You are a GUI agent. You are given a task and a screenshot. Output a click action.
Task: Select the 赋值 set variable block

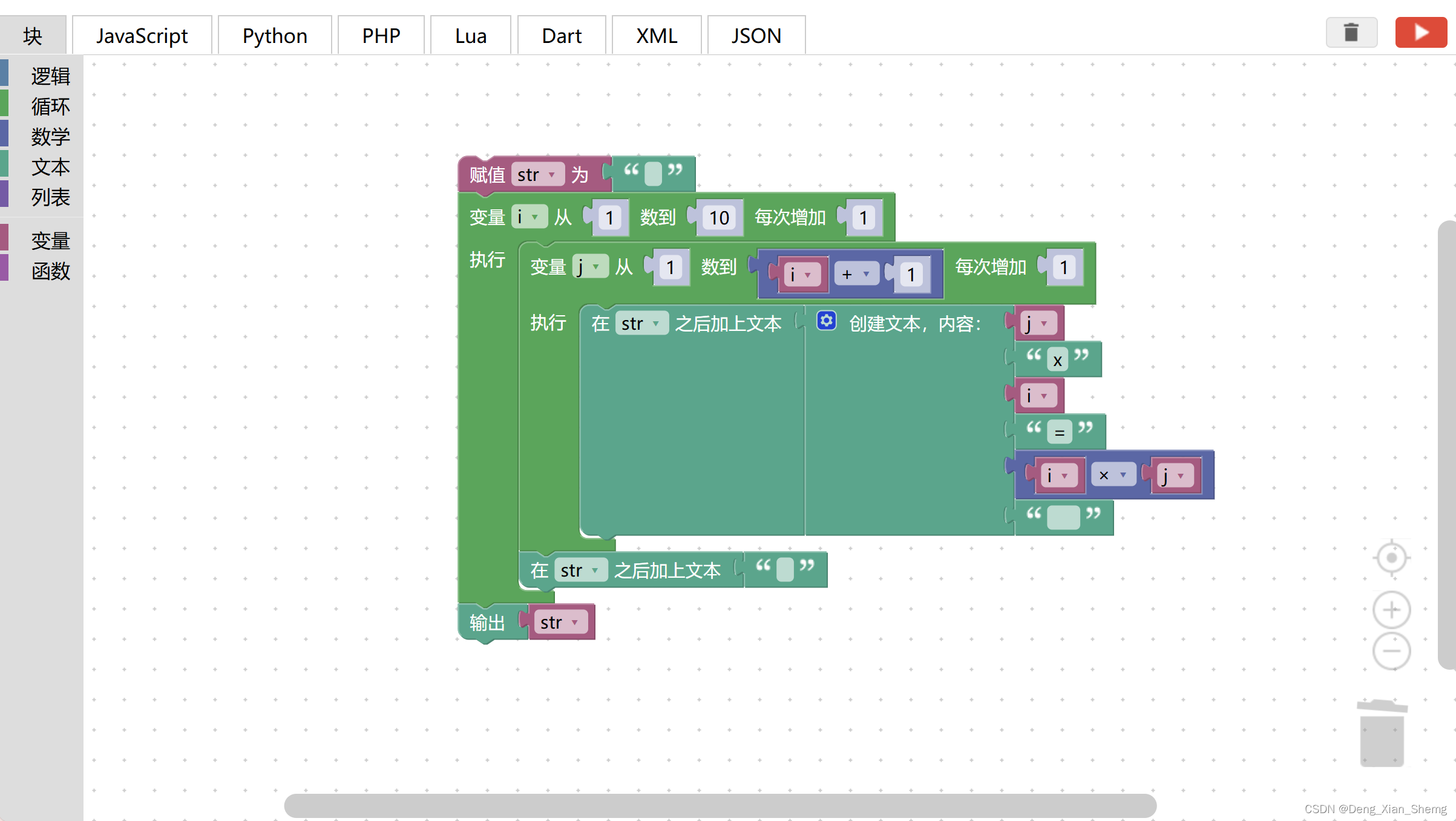[x=487, y=175]
